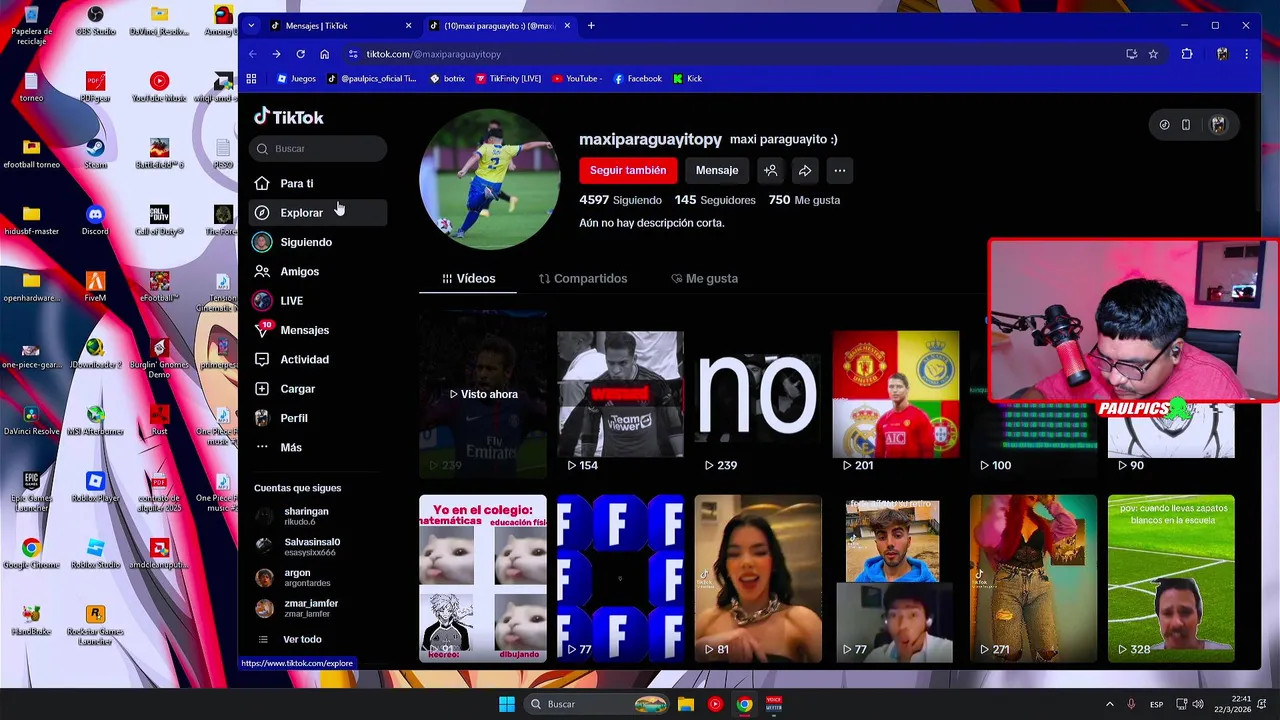Reload the page in Chrome
1280x720 pixels.
(x=300, y=54)
